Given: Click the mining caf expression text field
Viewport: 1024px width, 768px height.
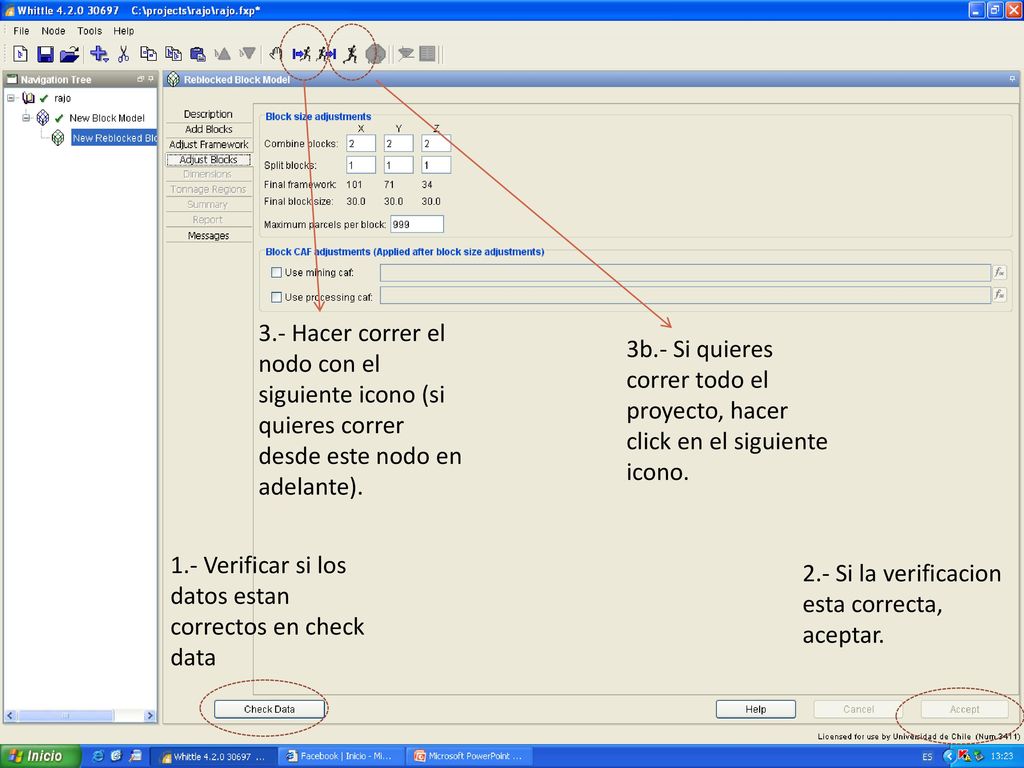Looking at the screenshot, I should pyautogui.click(x=685, y=272).
